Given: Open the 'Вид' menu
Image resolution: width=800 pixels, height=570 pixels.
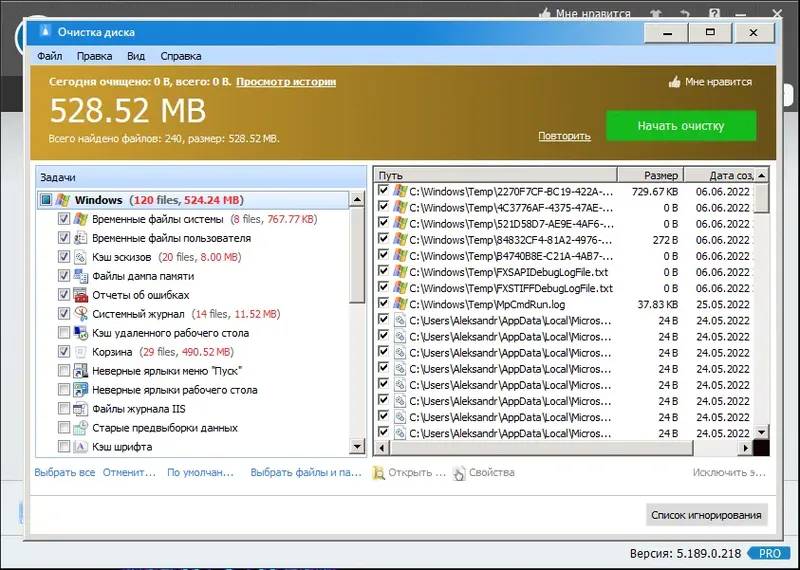Looking at the screenshot, I should (136, 56).
